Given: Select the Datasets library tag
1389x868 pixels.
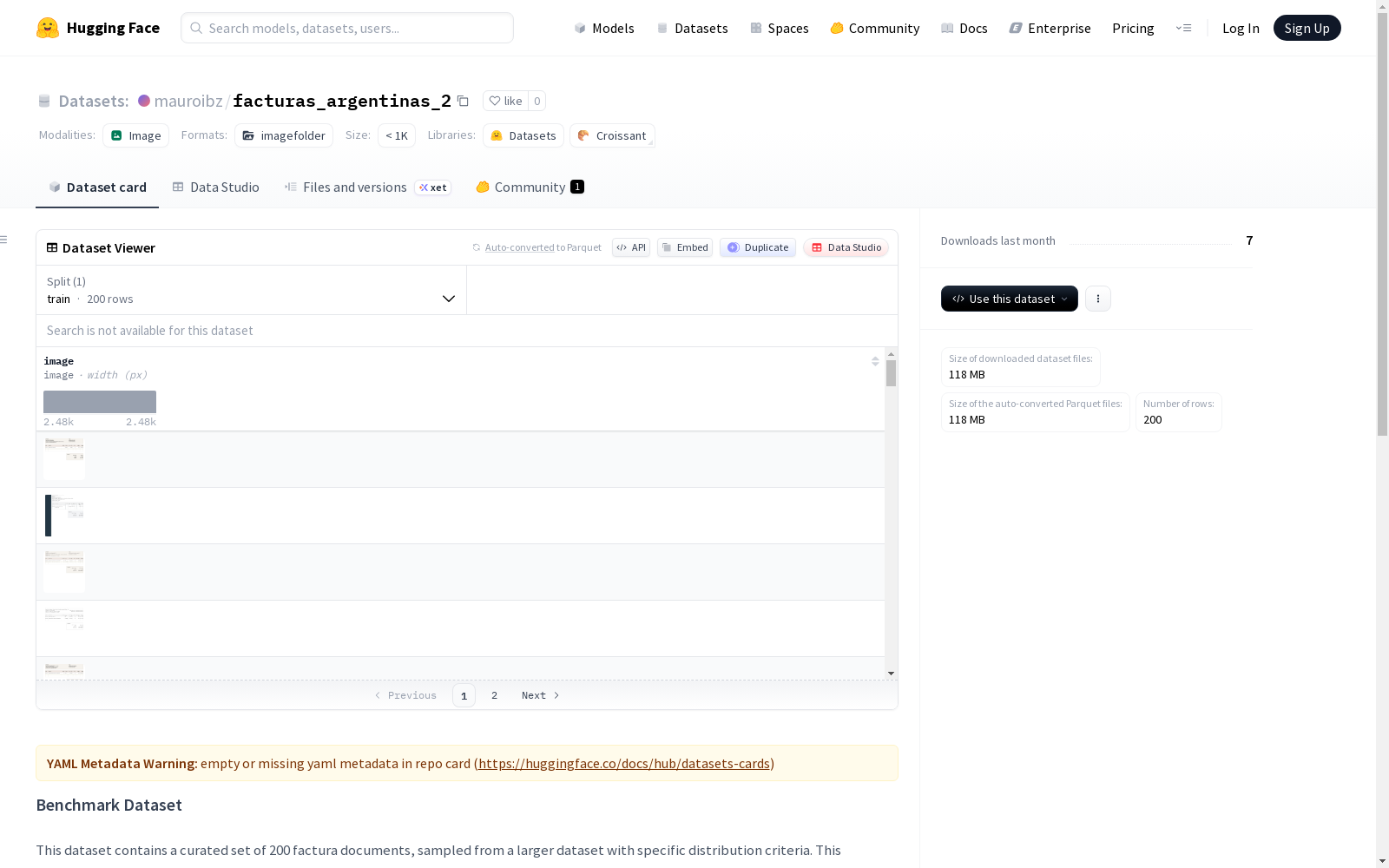Looking at the screenshot, I should click(523, 135).
